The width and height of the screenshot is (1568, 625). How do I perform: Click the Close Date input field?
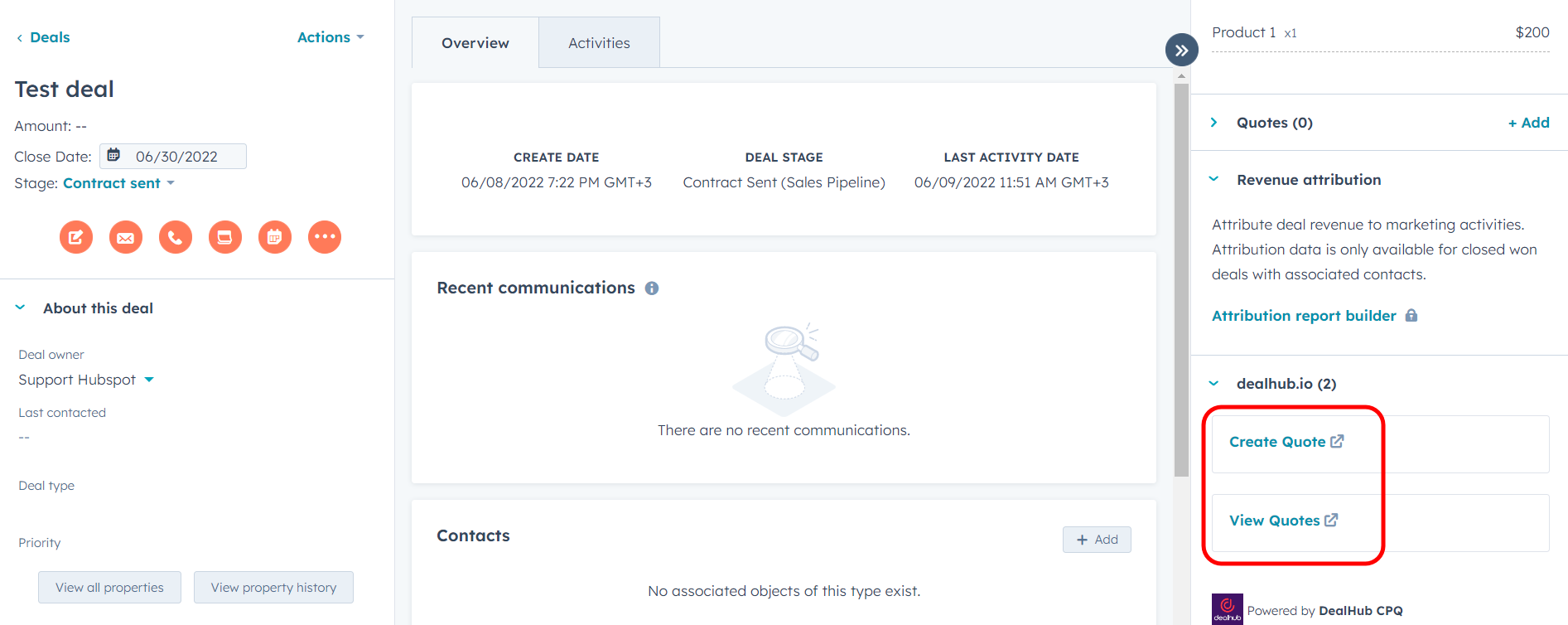click(173, 157)
